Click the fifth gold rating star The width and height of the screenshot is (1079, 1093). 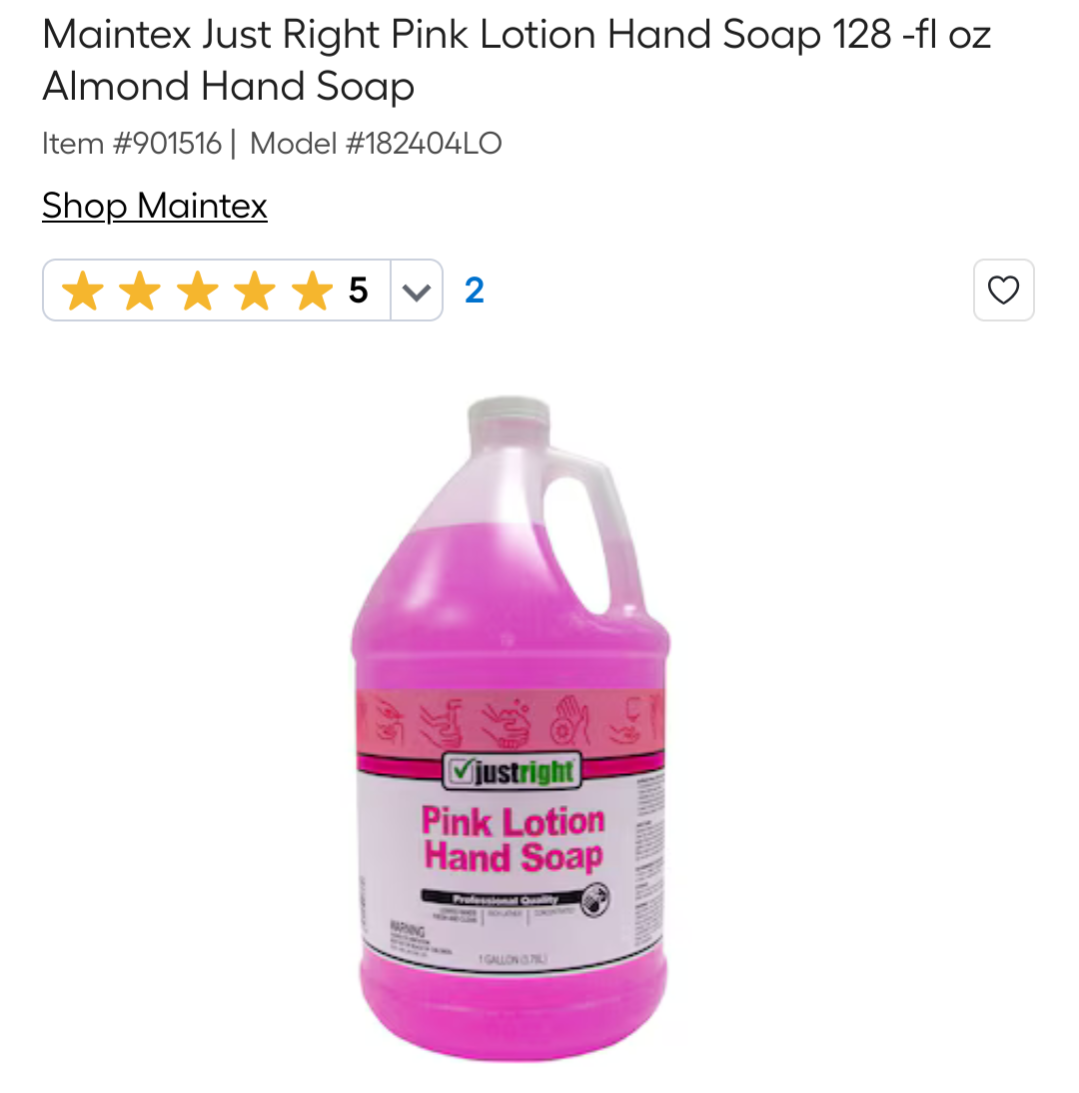coord(312,291)
